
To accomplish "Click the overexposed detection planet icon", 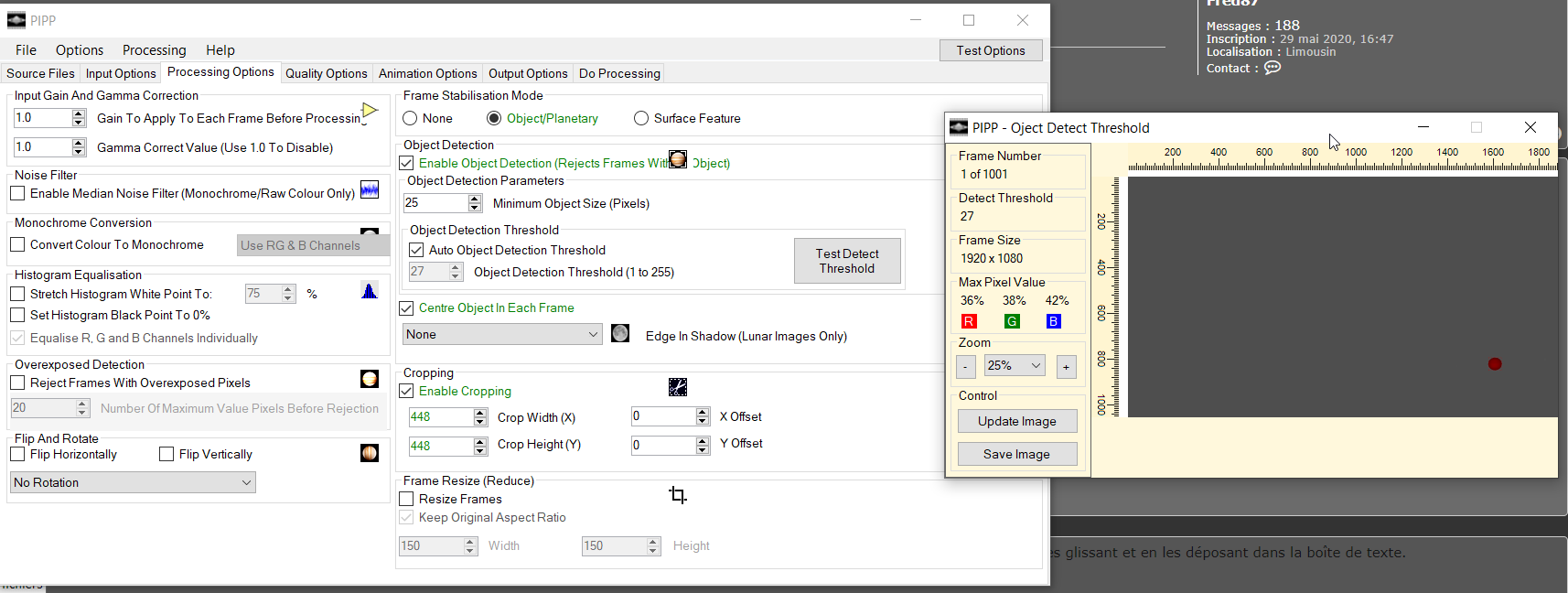I will tap(370, 379).
